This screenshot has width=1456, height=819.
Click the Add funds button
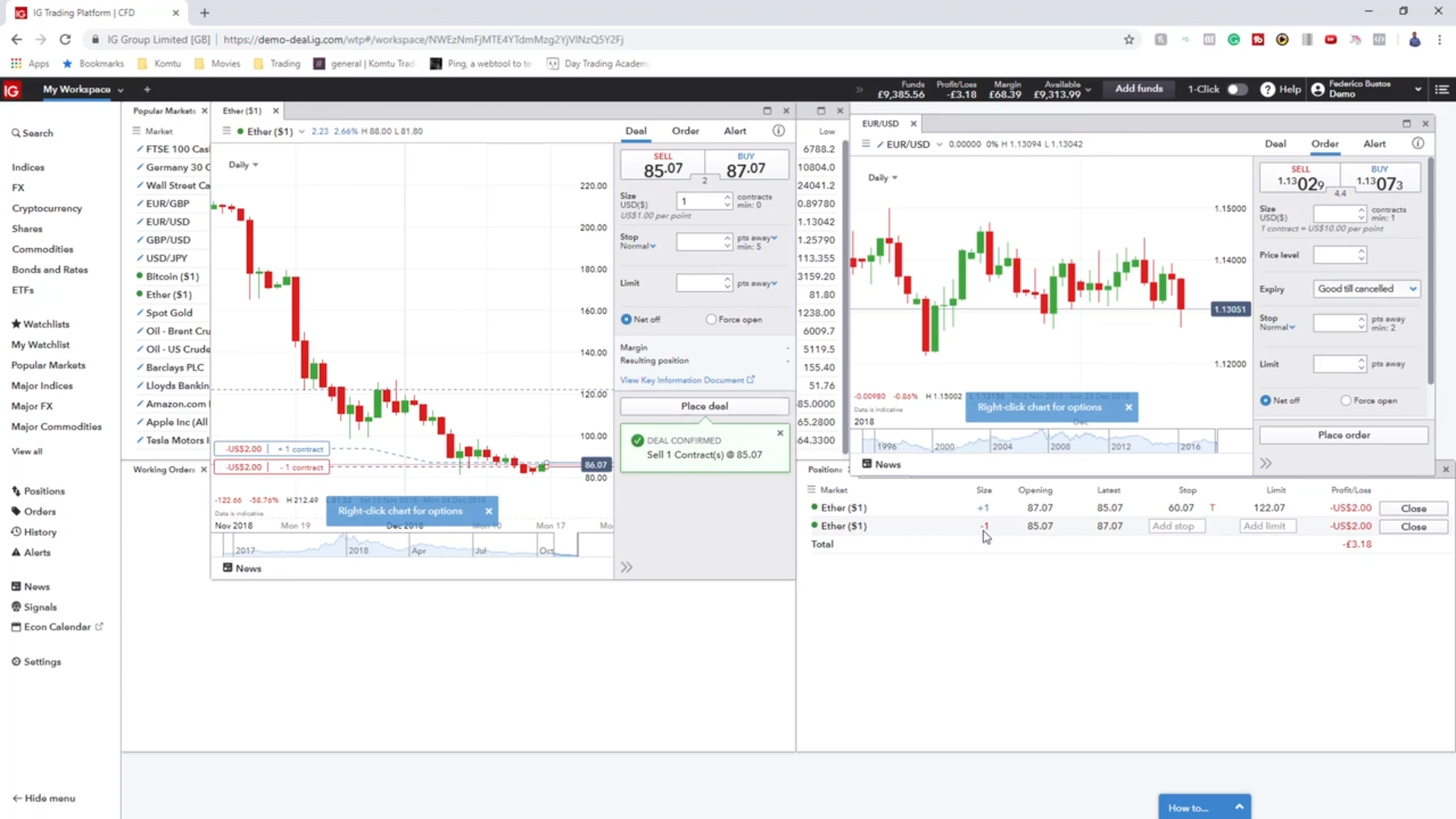1138,89
